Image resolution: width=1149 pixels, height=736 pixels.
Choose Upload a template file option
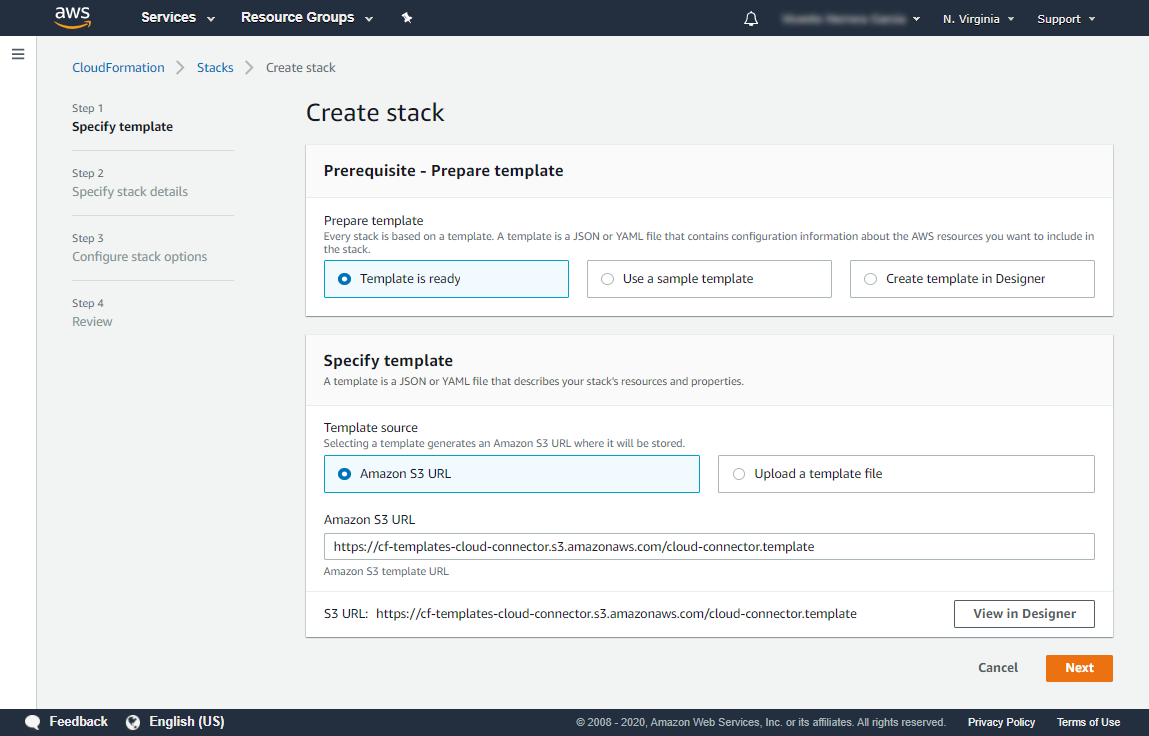906,474
